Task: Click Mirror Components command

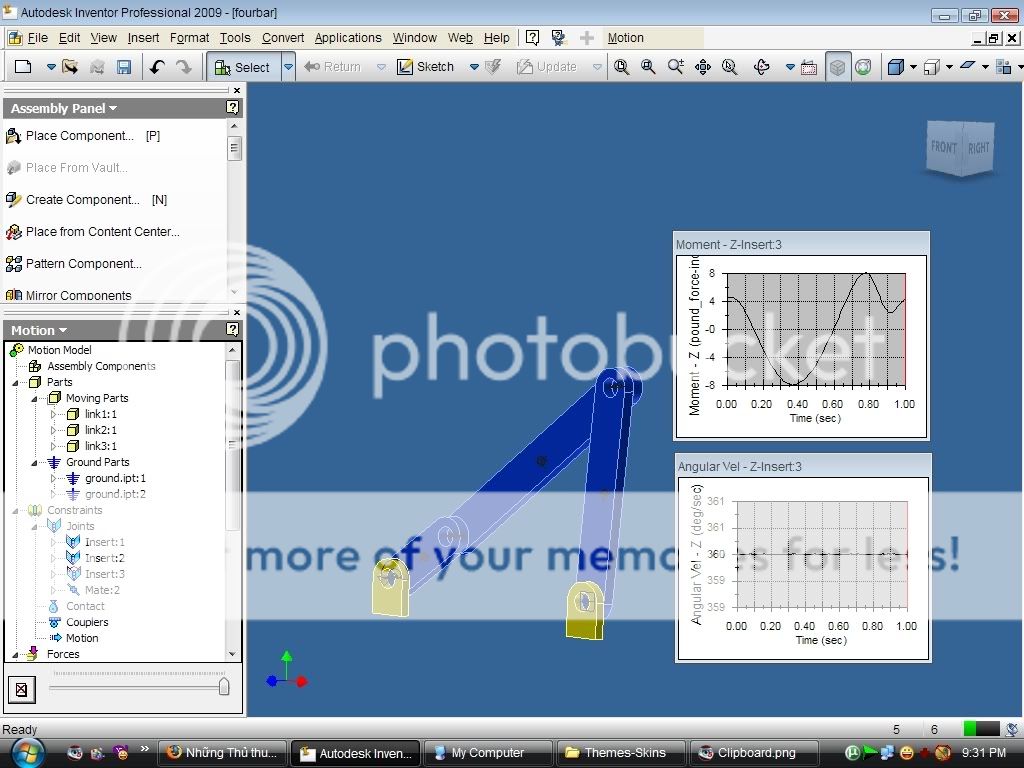Action: click(69, 295)
